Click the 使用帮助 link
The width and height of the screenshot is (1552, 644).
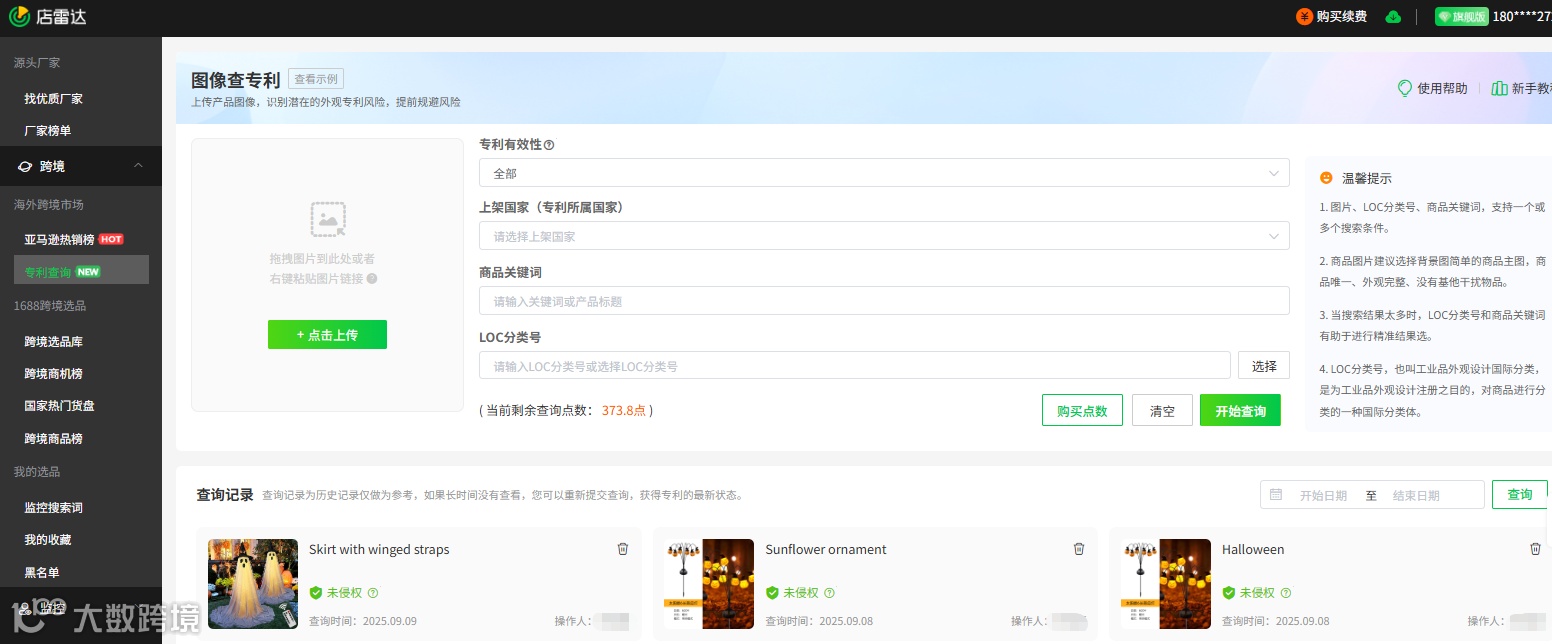[x=1442, y=88]
